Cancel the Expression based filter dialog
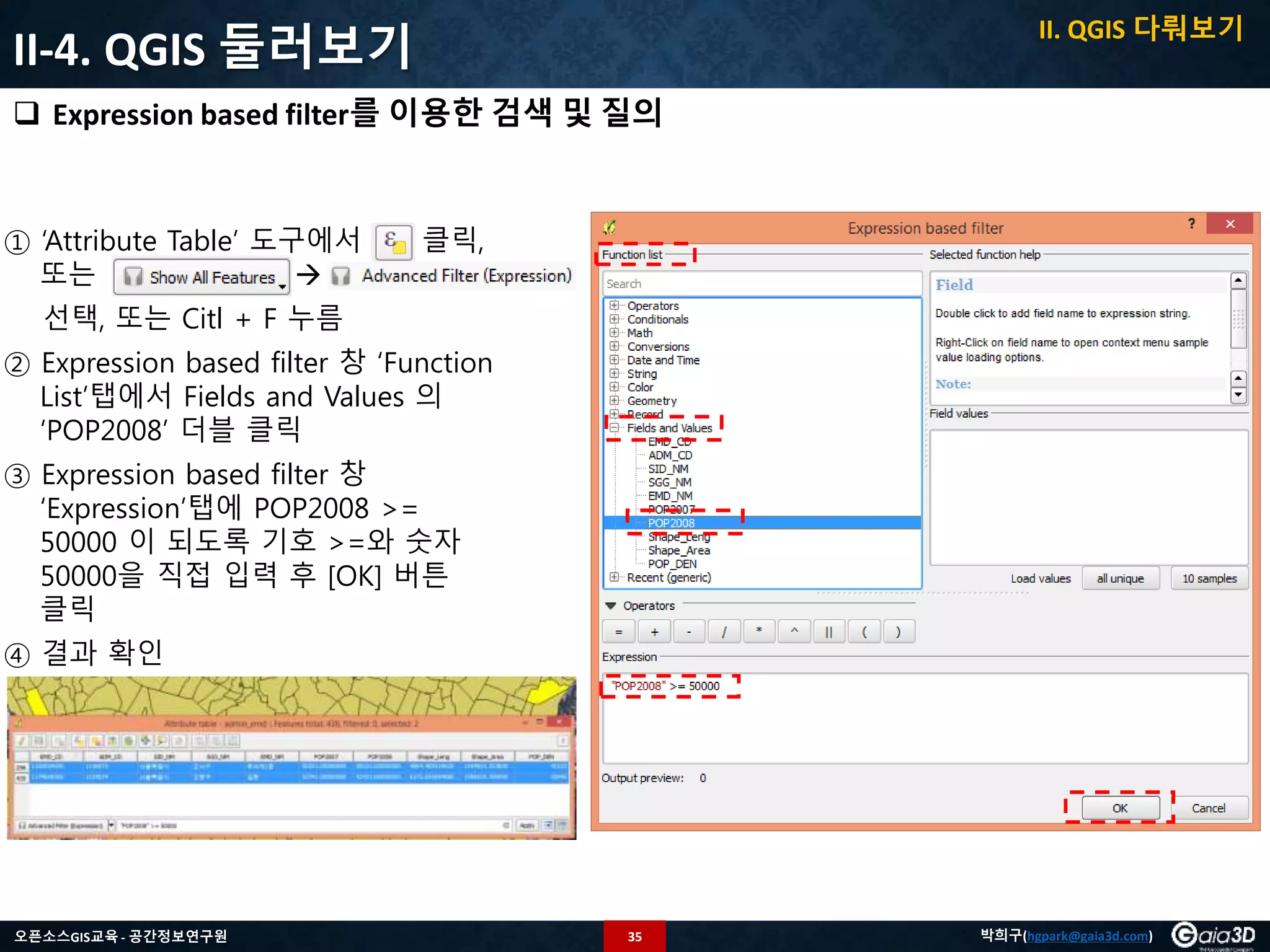 [x=1209, y=808]
